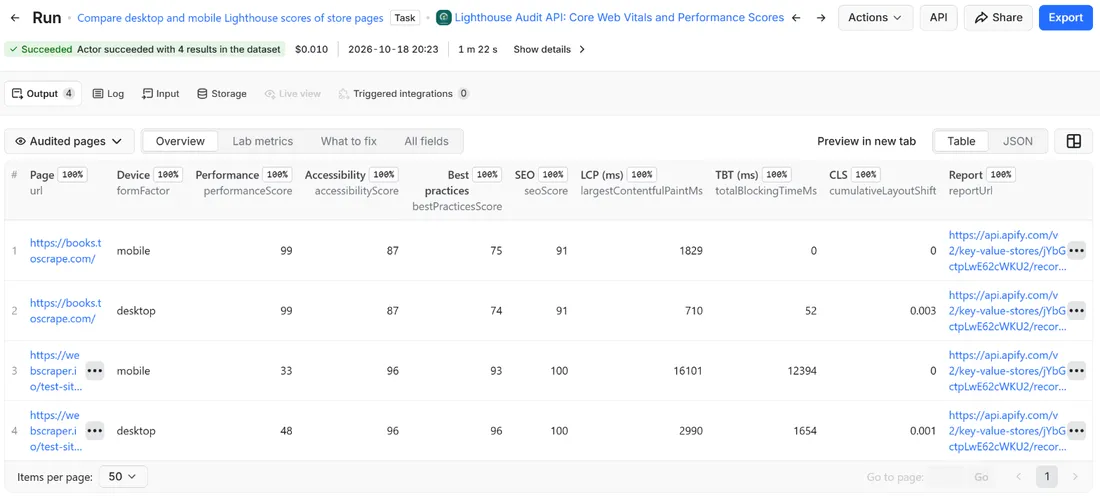Viewport: 1100px width, 497px height.
Task: Click the $0.010 cost value
Action: tap(311, 49)
